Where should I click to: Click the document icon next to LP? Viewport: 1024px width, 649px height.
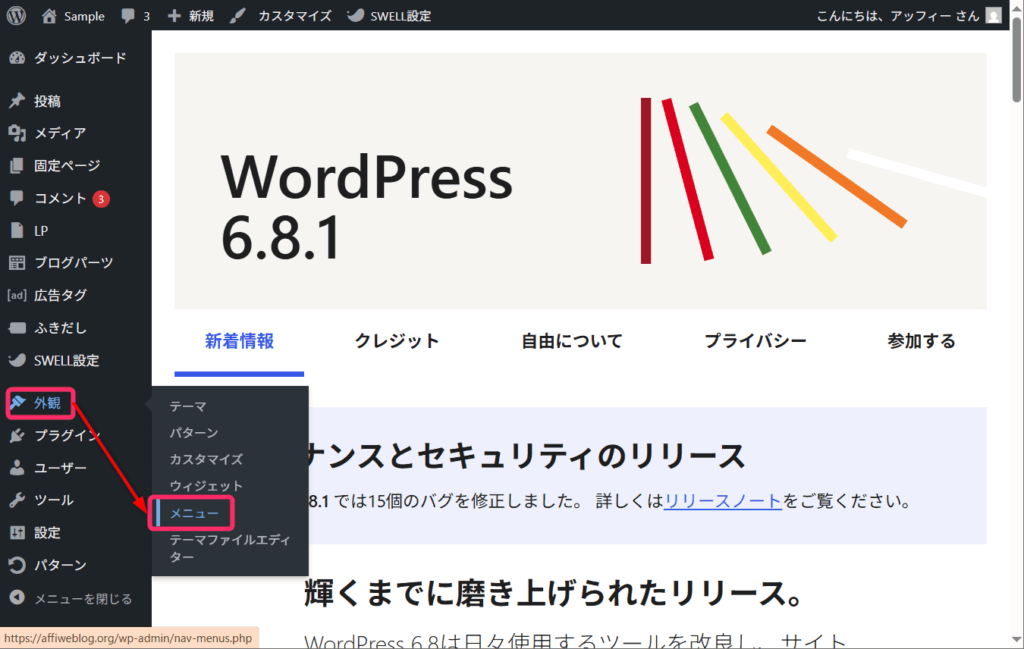17,230
